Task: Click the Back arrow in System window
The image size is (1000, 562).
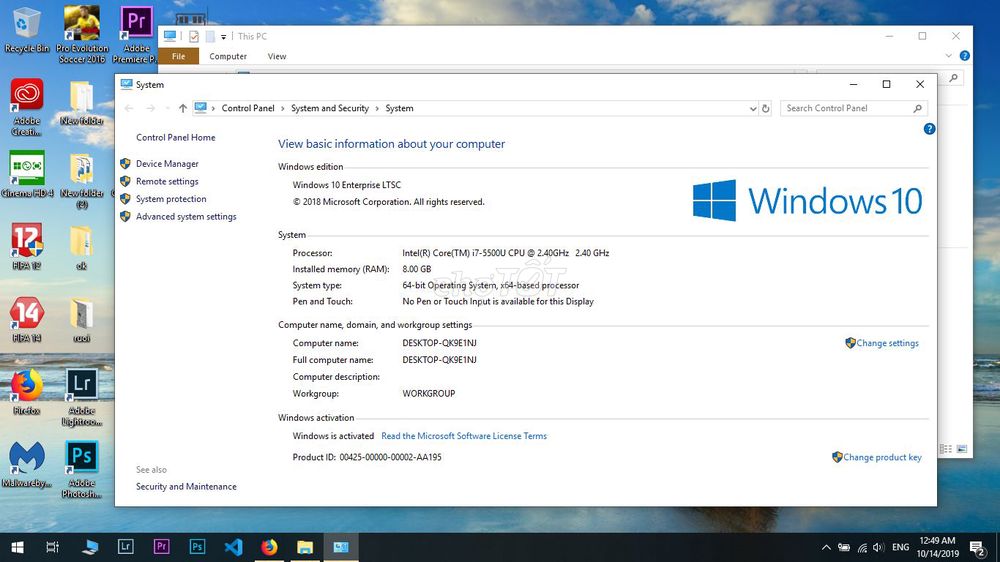Action: pos(129,108)
